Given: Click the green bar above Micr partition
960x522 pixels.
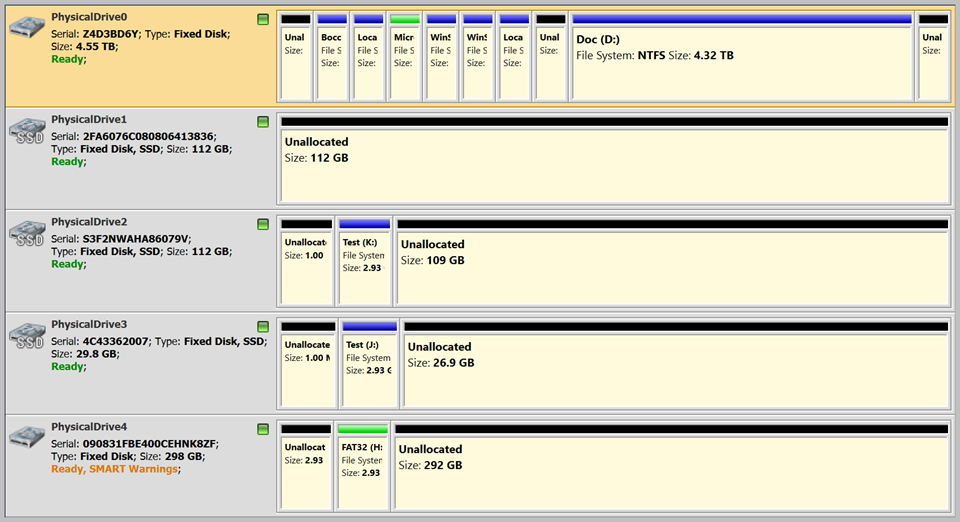Looking at the screenshot, I should 404,19.
